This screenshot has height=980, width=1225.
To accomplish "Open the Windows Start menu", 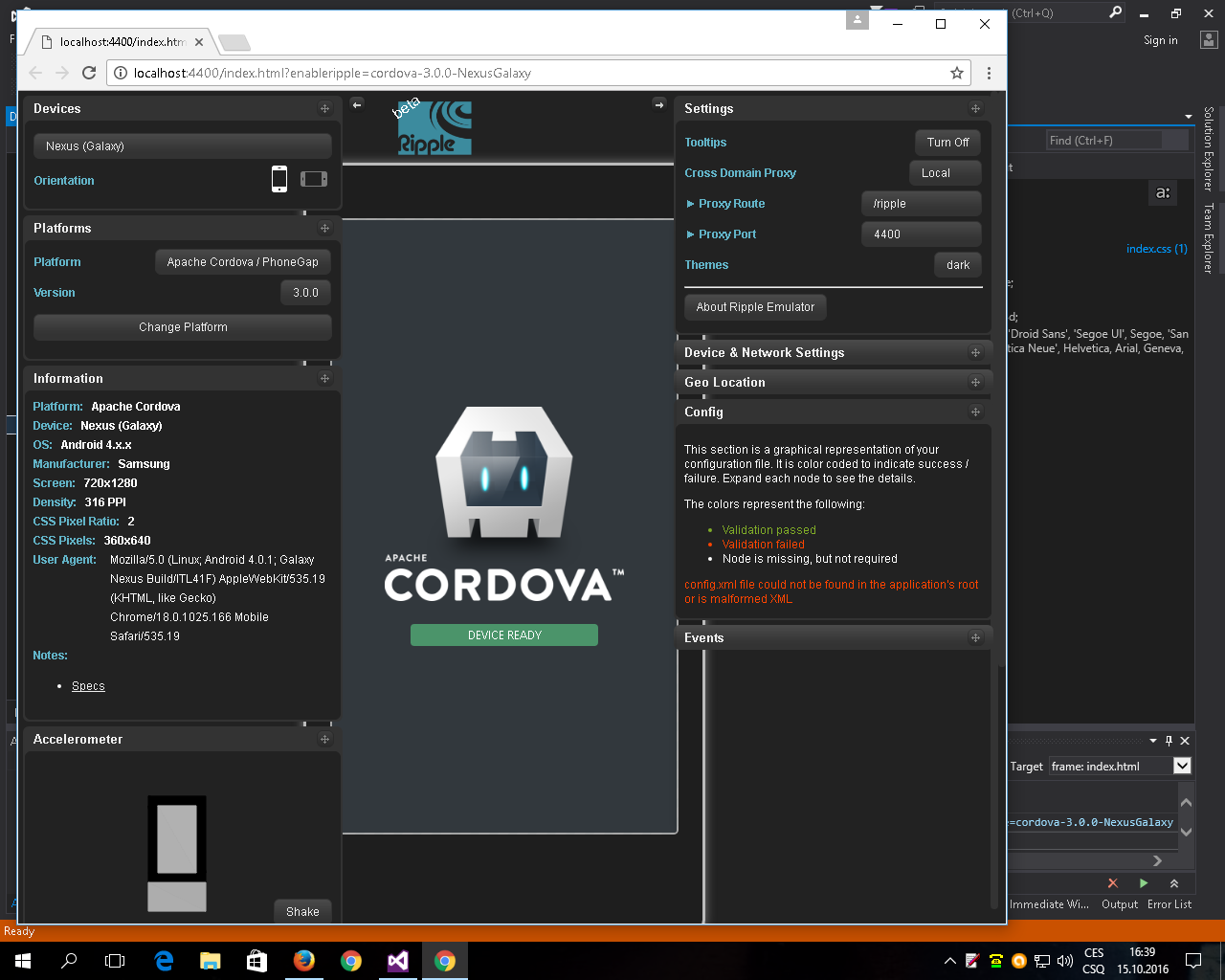I will (x=23, y=961).
